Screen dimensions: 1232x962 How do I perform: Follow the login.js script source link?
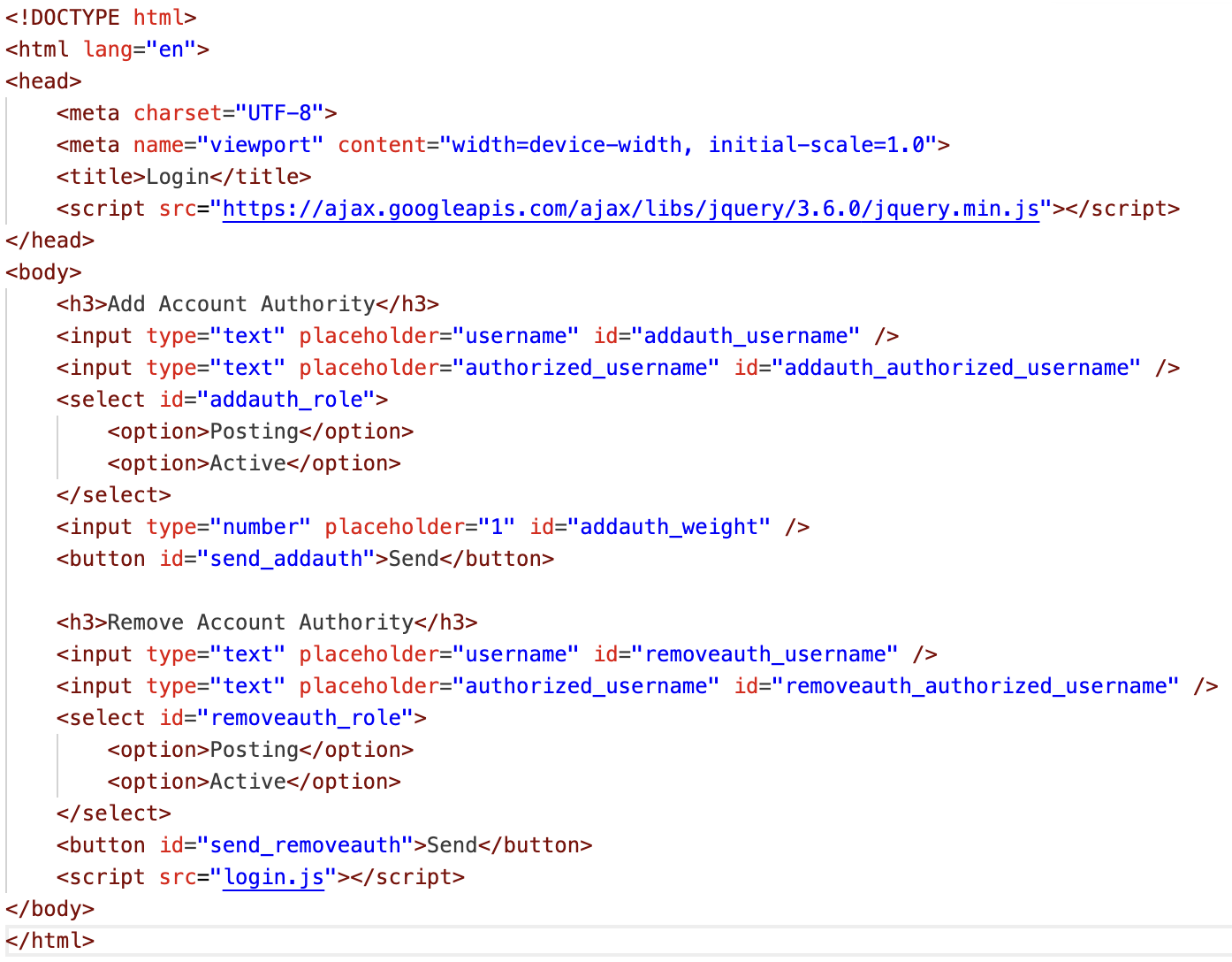click(x=274, y=877)
